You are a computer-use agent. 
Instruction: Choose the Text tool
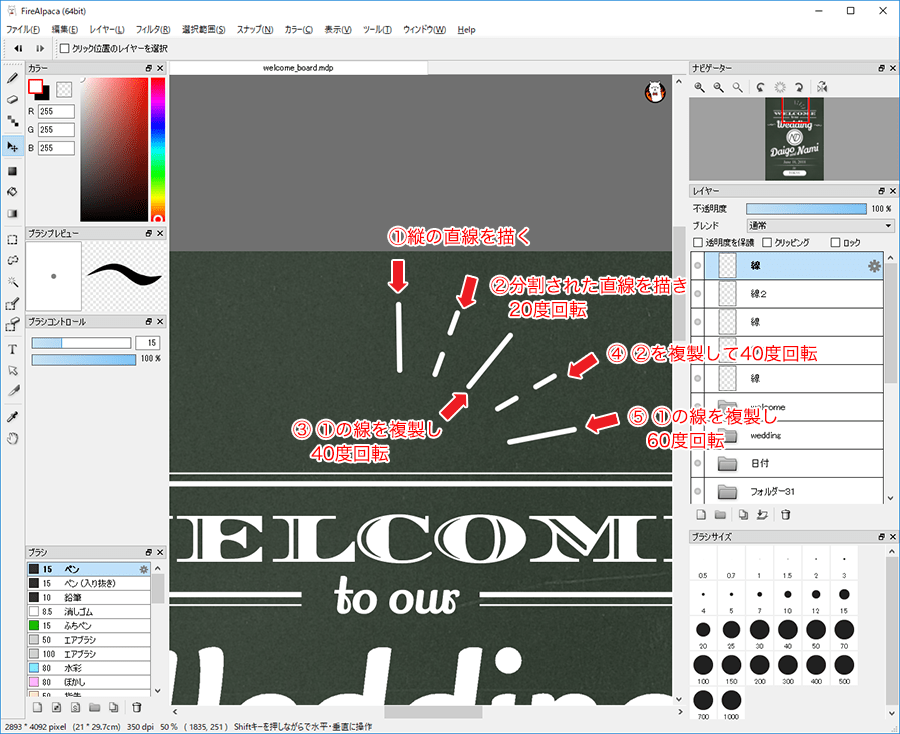tap(13, 349)
